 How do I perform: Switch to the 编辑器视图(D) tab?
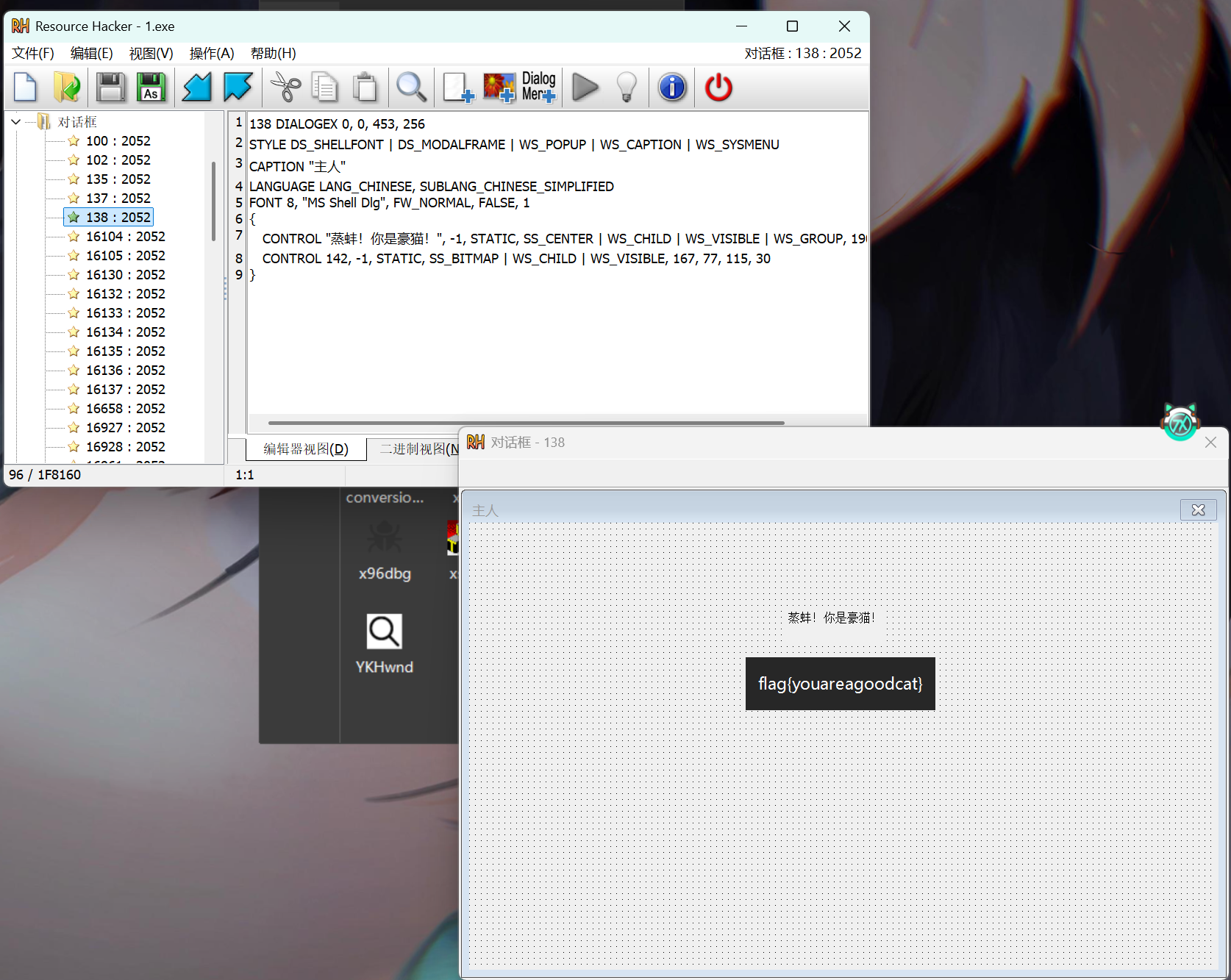(x=306, y=449)
